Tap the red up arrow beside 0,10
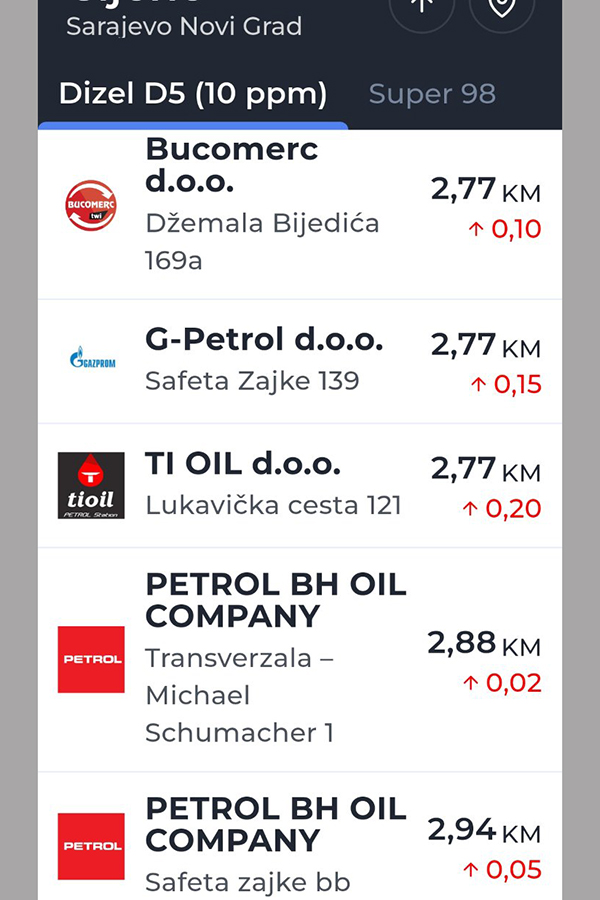This screenshot has height=900, width=600. click(477, 230)
